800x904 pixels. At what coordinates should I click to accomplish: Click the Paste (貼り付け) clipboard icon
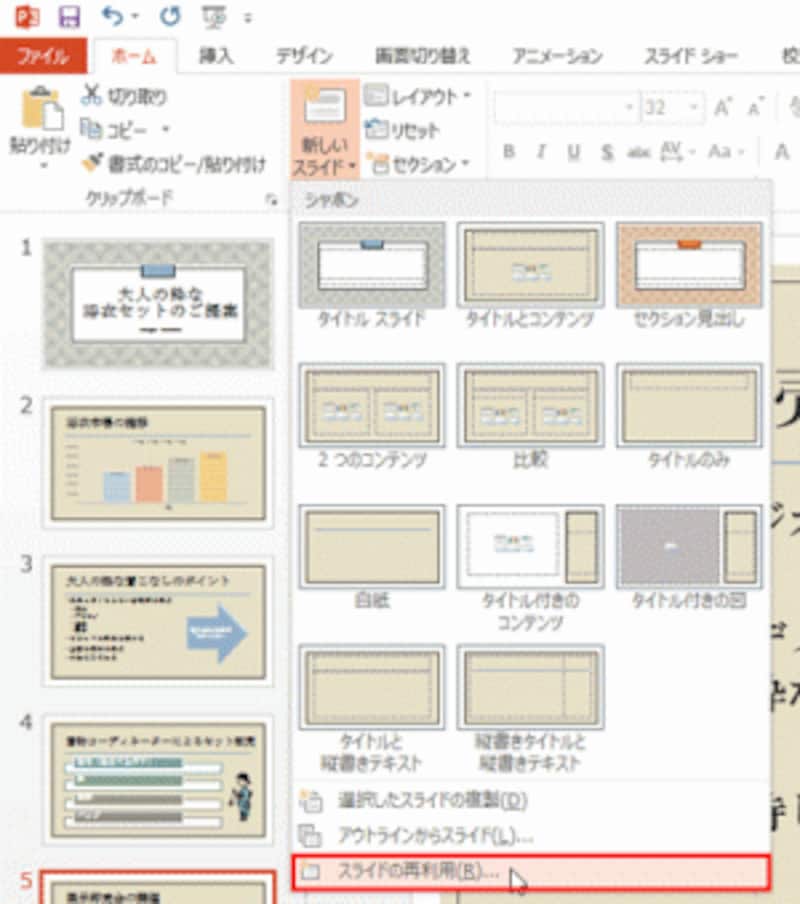click(42, 109)
